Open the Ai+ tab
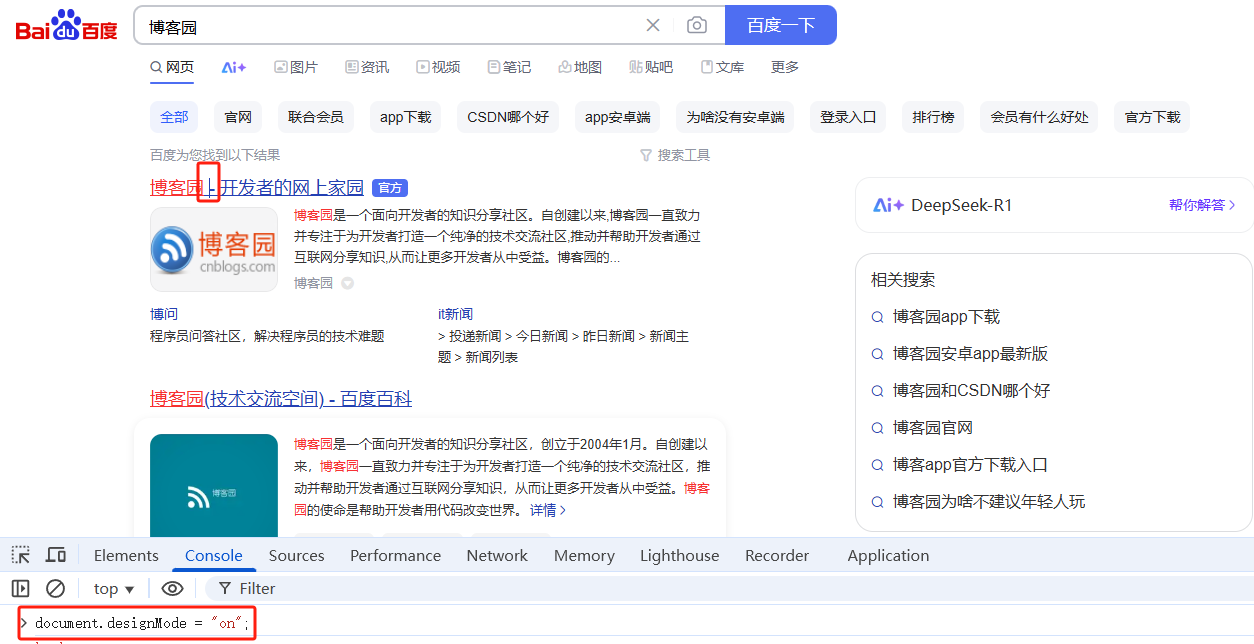 point(234,67)
